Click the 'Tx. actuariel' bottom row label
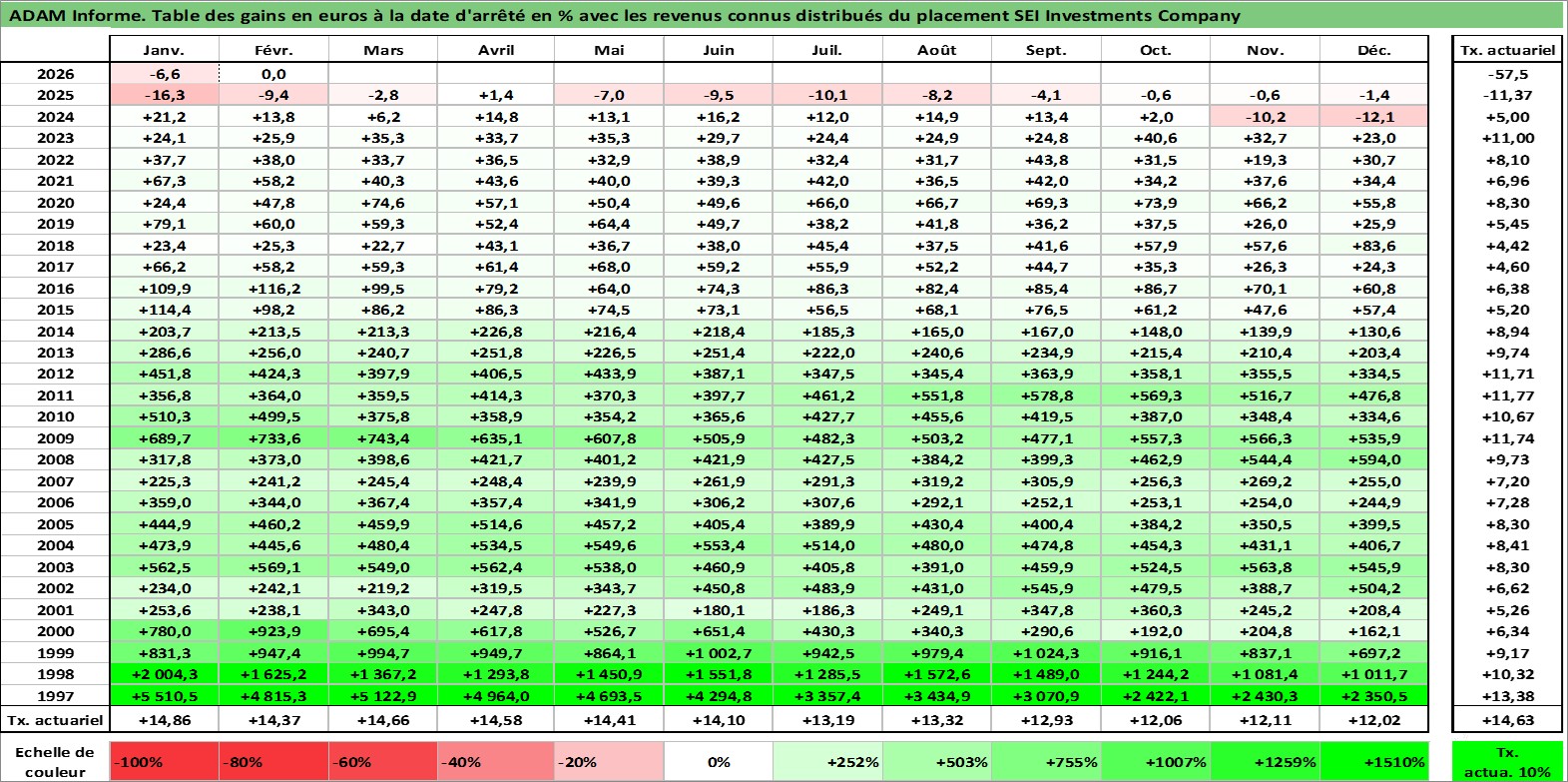The image size is (1568, 782). pyautogui.click(x=55, y=720)
